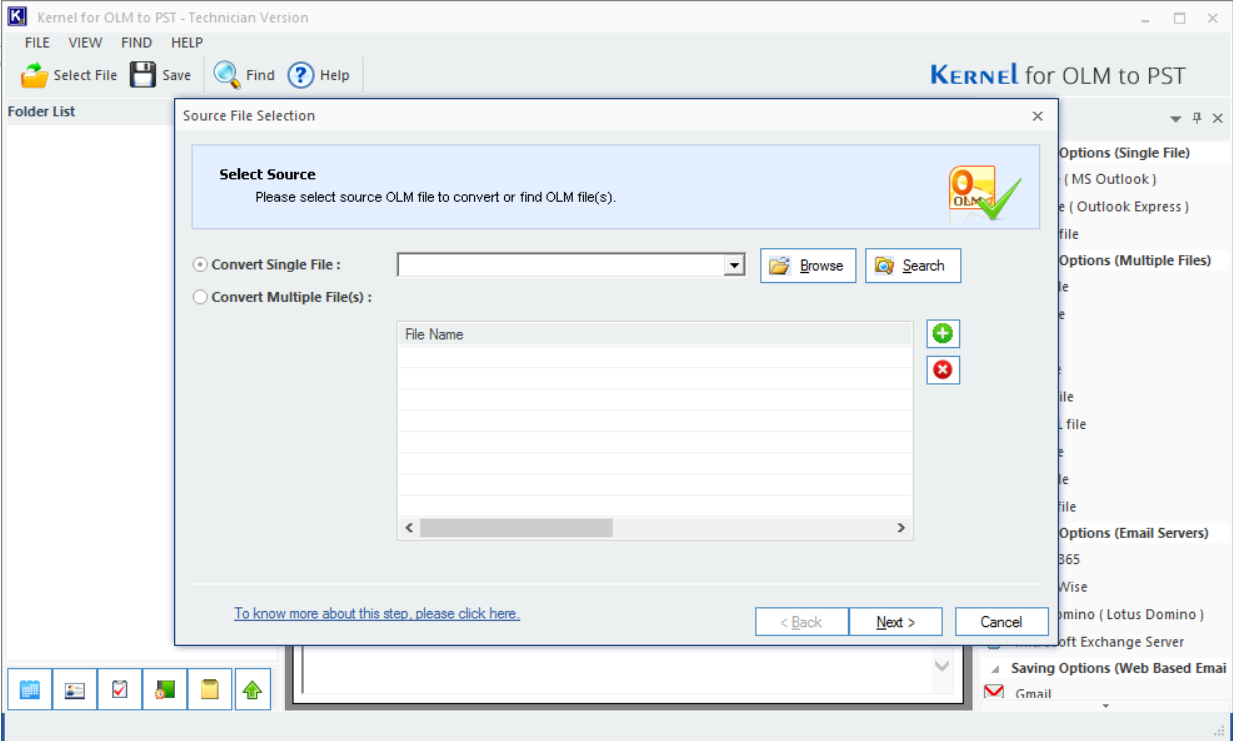Viewport: 1233px width, 741px height.
Task: Click the Browse button
Action: 808,266
